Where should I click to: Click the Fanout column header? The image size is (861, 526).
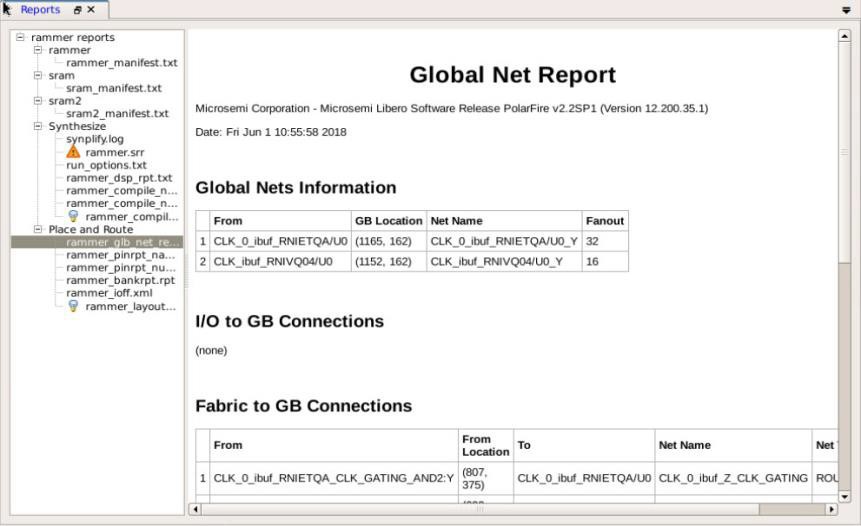[604, 221]
